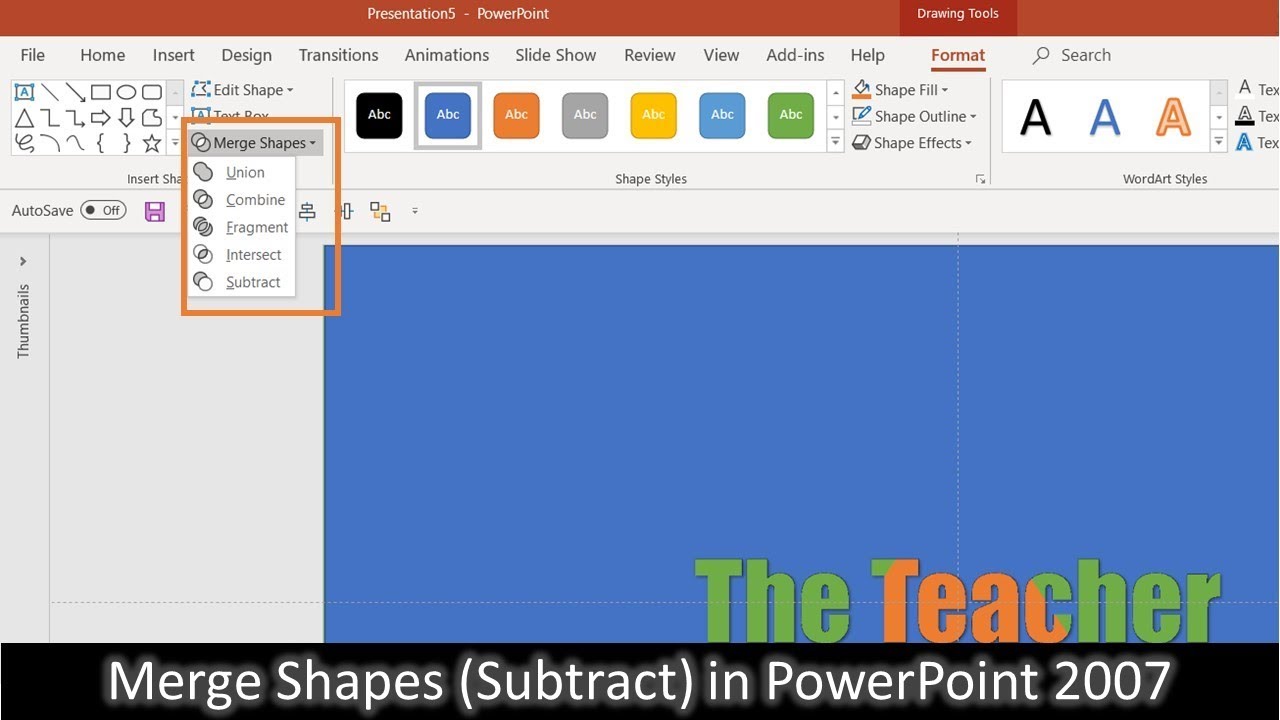Select the Oval shape tool
This screenshot has width=1280, height=720.
(126, 92)
